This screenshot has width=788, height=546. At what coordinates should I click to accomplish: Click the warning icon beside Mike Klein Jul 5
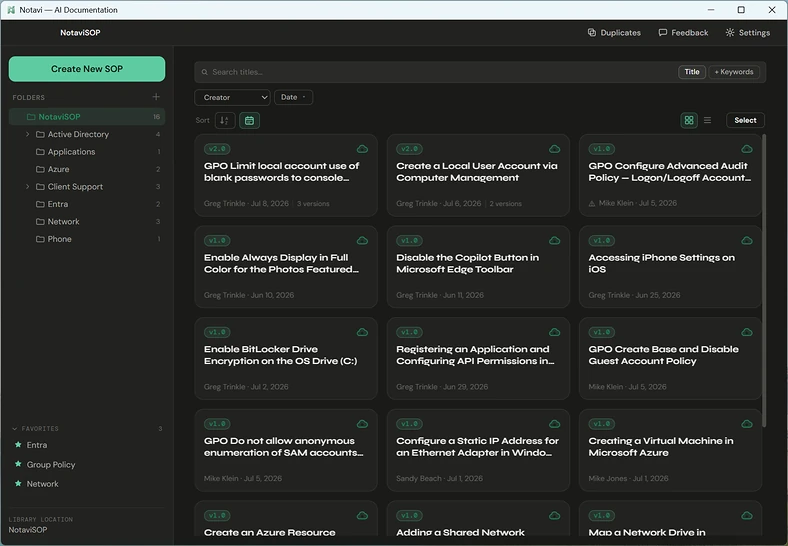pyautogui.click(x=592, y=204)
